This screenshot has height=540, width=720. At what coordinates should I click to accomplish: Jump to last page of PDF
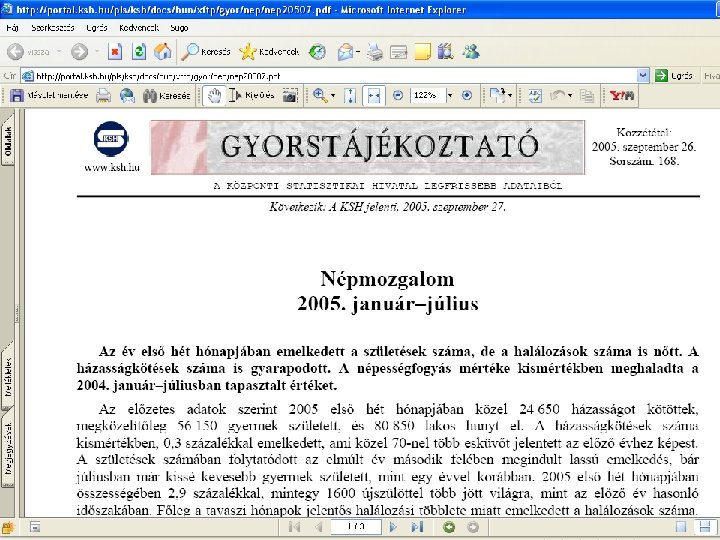[417, 527]
